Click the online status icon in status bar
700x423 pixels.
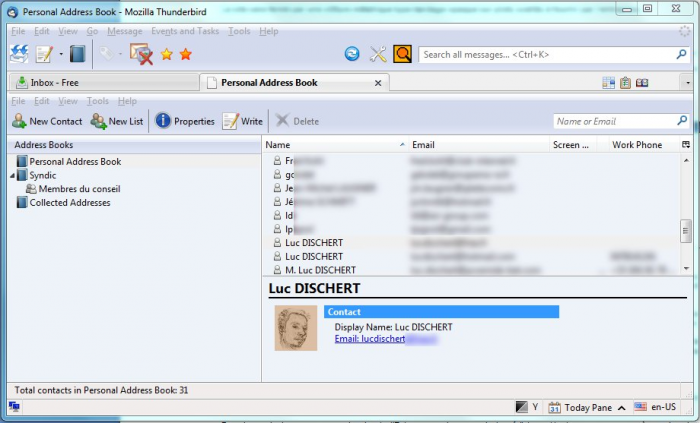[x=14, y=406]
